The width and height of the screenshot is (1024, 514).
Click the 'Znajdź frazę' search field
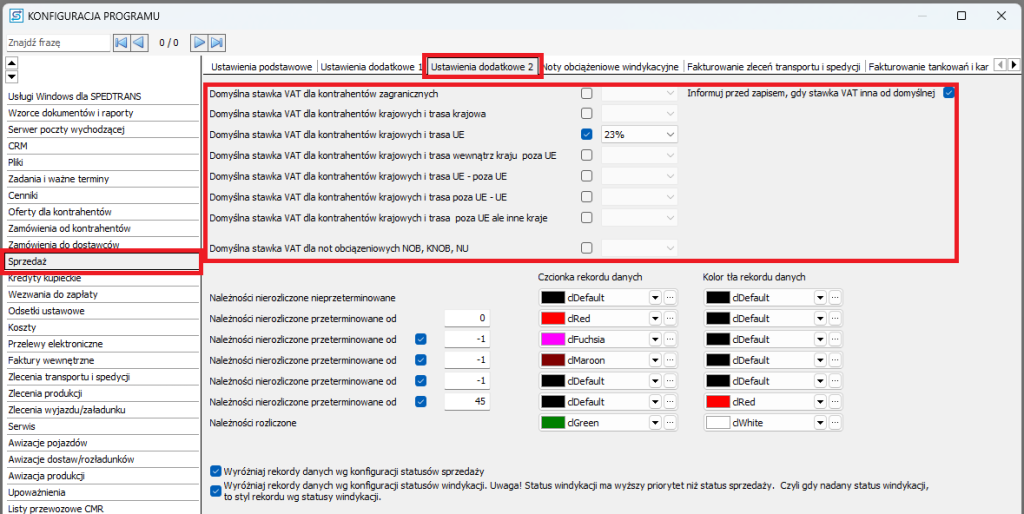[56, 43]
